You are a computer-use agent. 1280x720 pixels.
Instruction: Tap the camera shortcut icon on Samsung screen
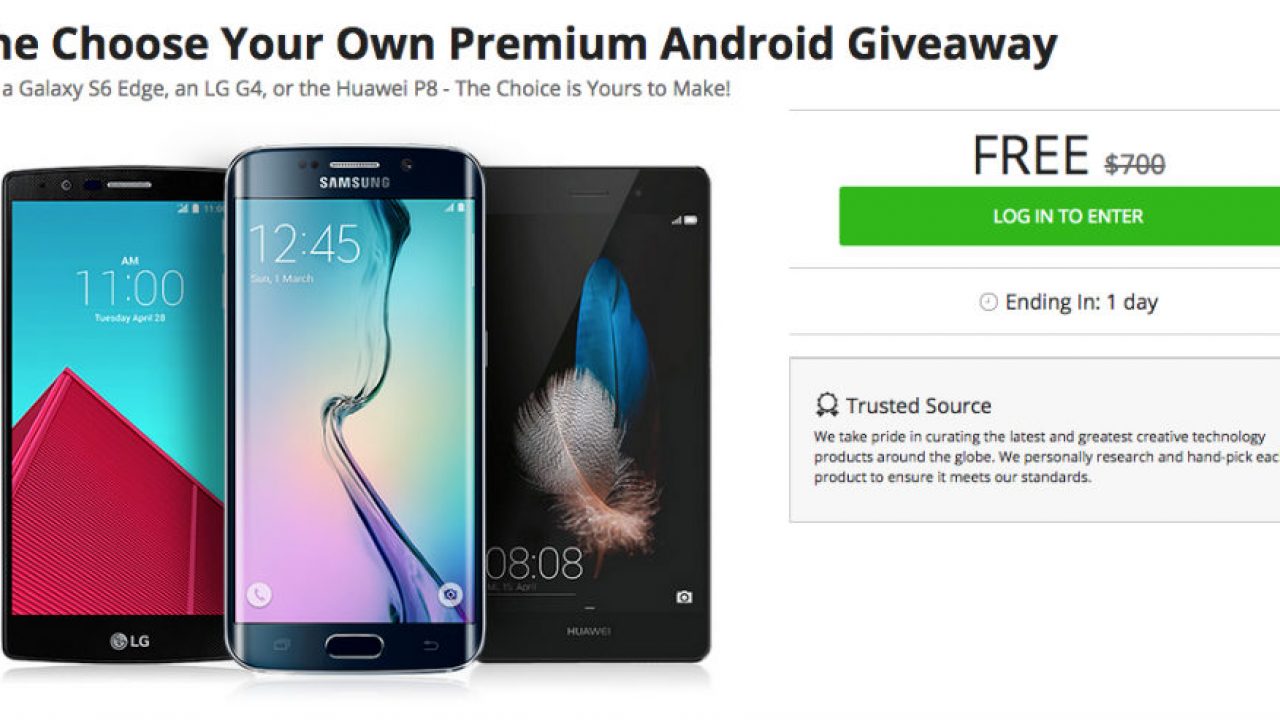click(451, 595)
